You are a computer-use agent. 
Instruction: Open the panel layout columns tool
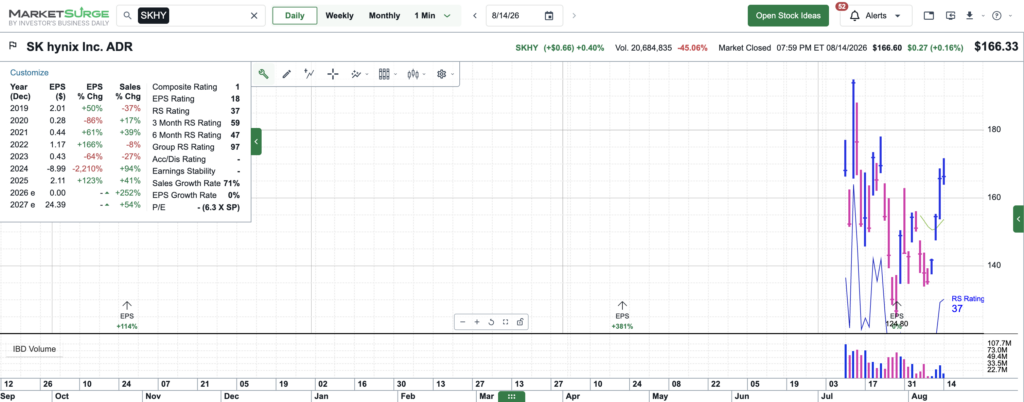[x=384, y=74]
